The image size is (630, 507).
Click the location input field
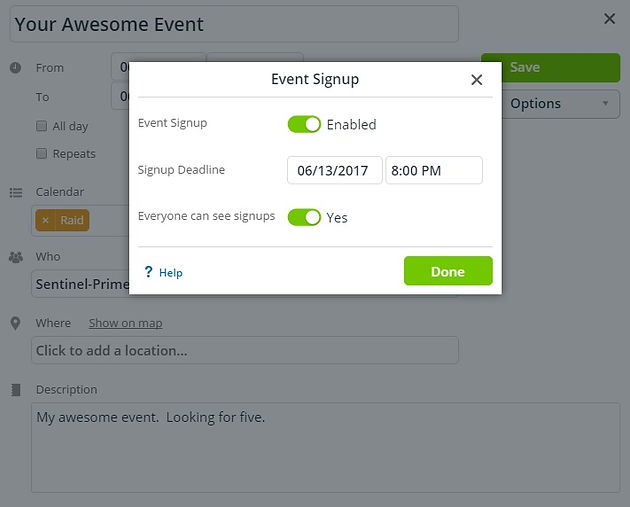tap(245, 350)
